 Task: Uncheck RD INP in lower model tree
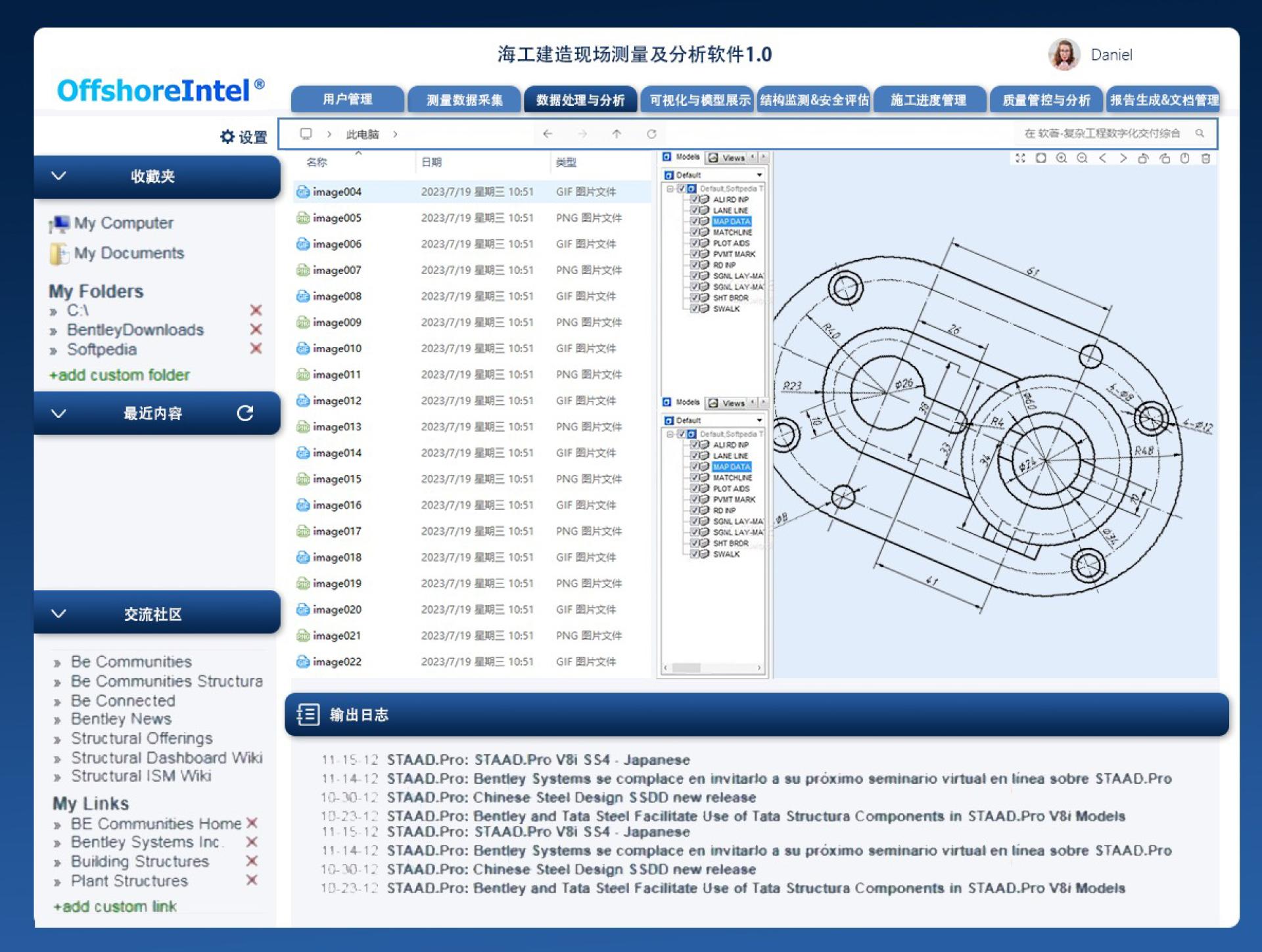[x=695, y=510]
